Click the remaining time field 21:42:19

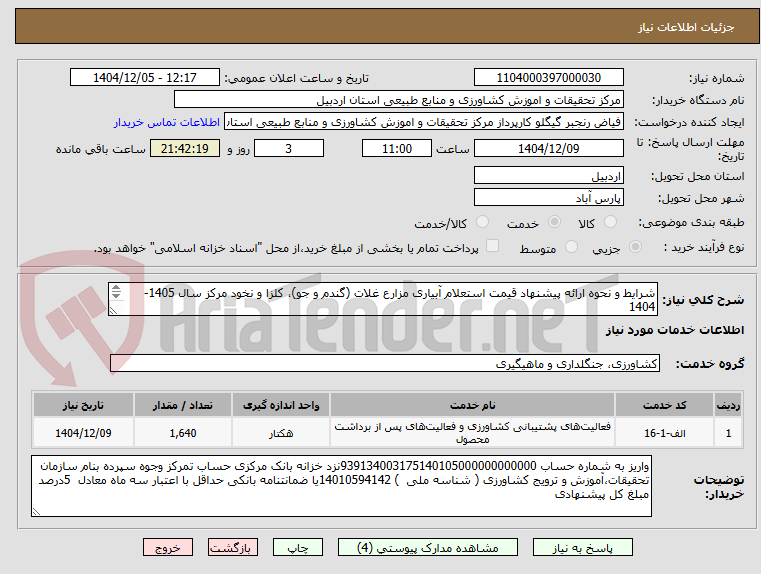click(x=185, y=148)
